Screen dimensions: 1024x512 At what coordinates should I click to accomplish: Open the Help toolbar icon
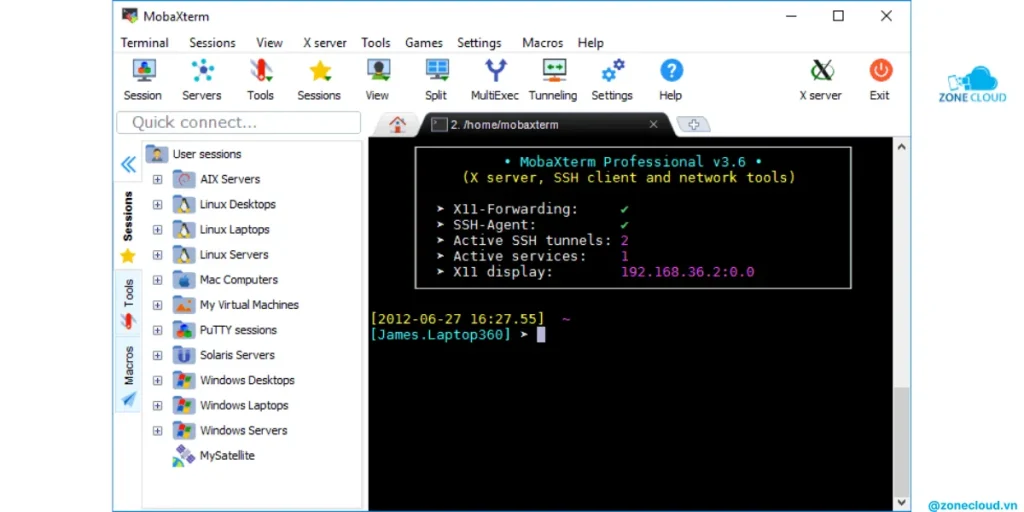tap(671, 71)
